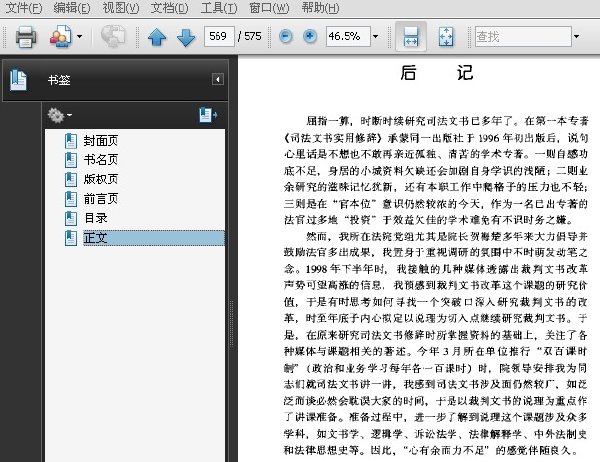
Task: Open the zoom level dropdown arrow
Action: click(x=375, y=37)
